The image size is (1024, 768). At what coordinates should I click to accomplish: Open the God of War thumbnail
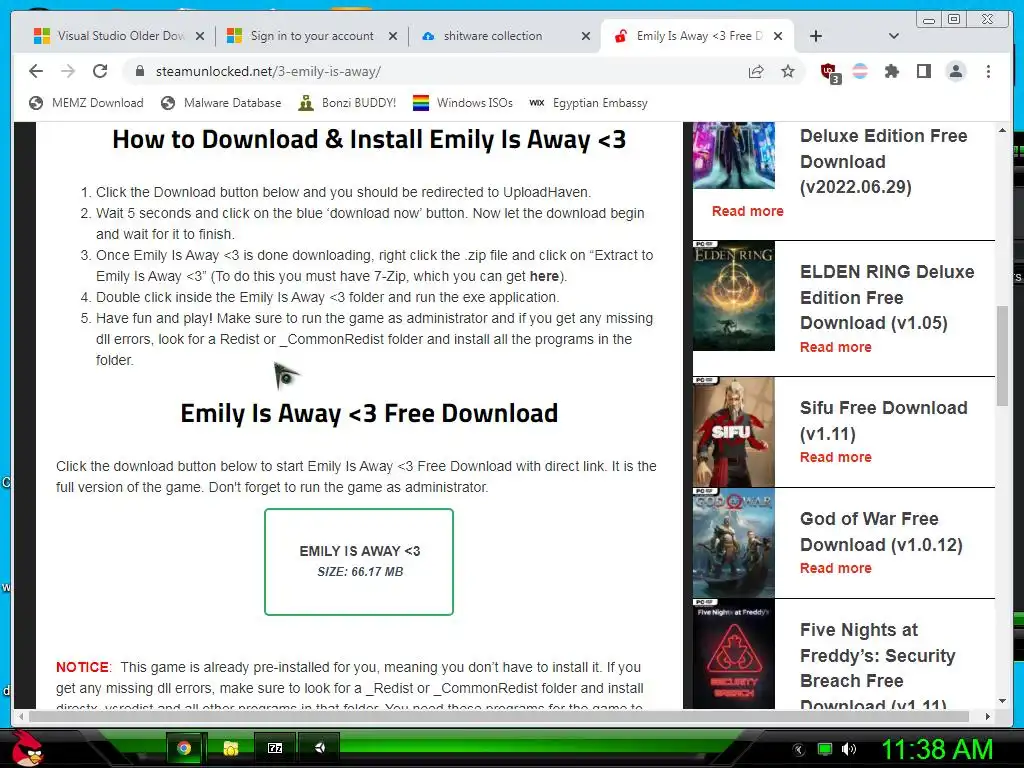pyautogui.click(x=733, y=543)
